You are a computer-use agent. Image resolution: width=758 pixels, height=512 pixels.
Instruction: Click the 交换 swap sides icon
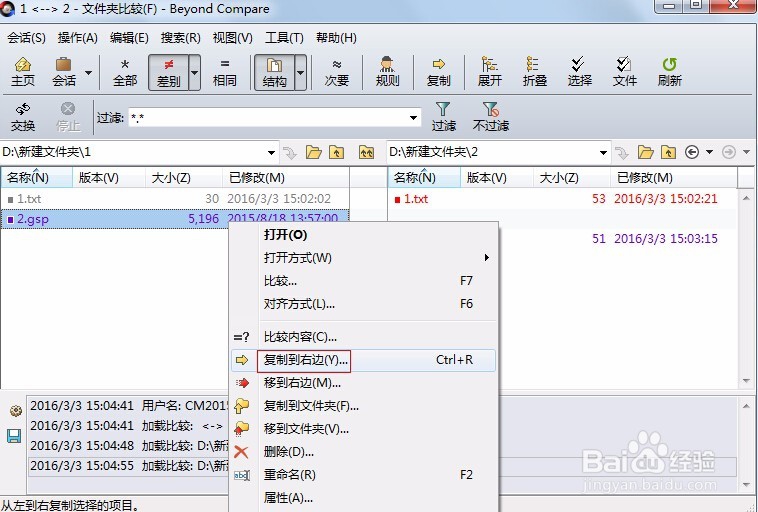click(23, 117)
